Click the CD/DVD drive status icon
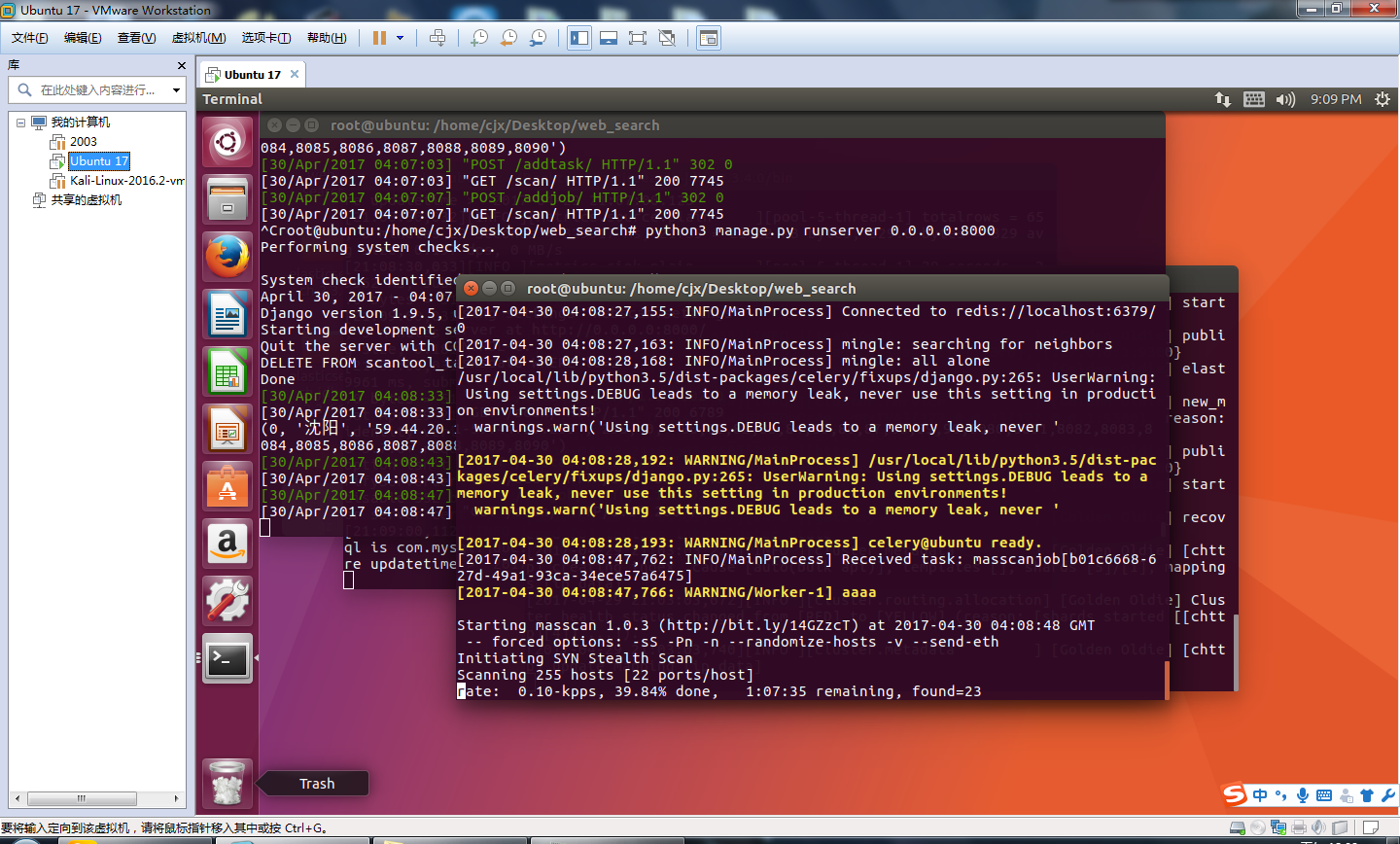This screenshot has width=1400, height=844. point(1258,828)
